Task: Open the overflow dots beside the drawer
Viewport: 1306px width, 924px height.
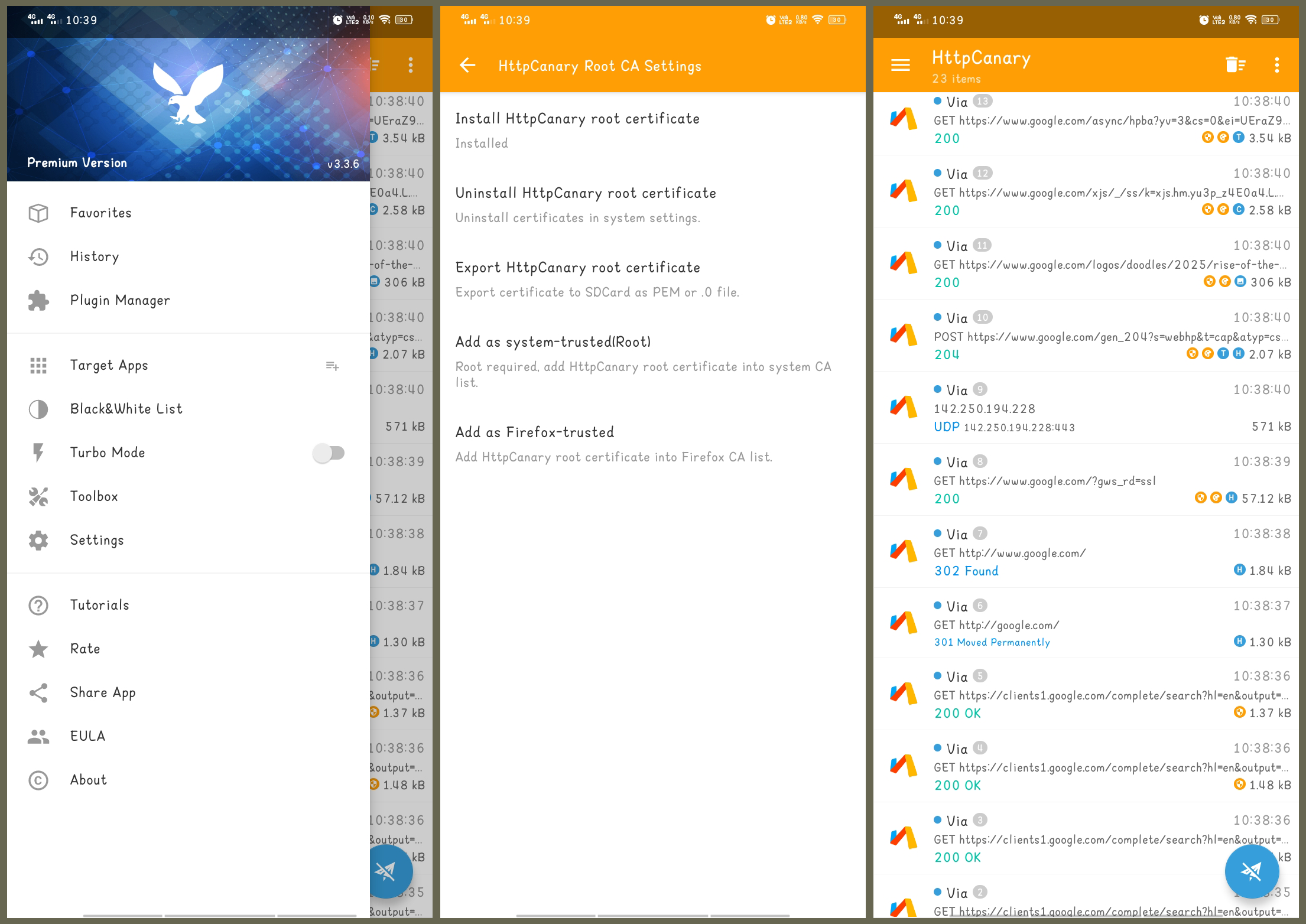Action: (411, 65)
